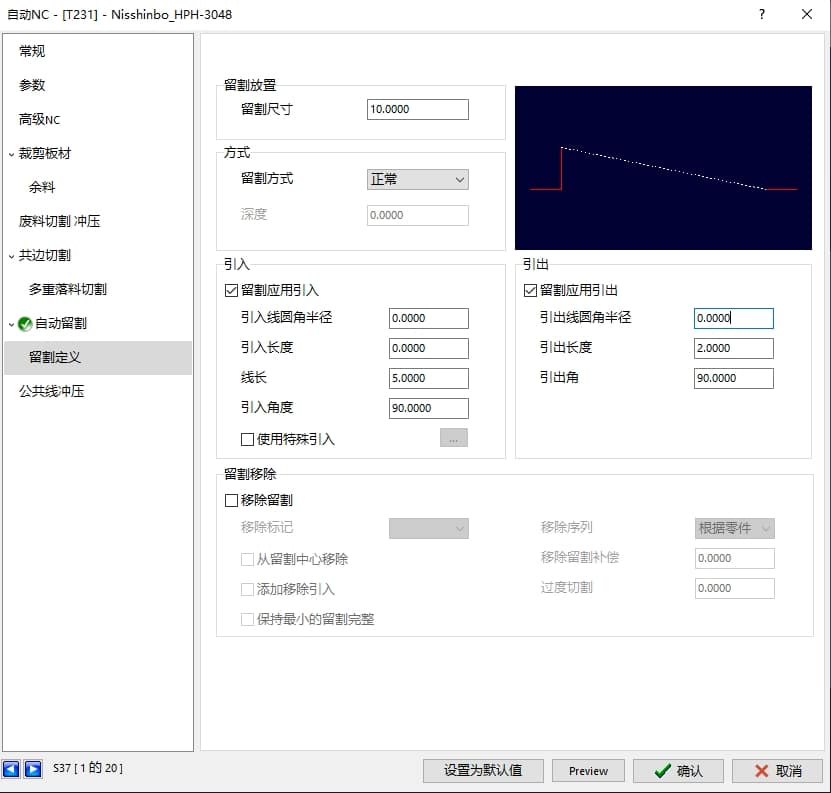Check the 使用特殊引入 option

tap(248, 439)
